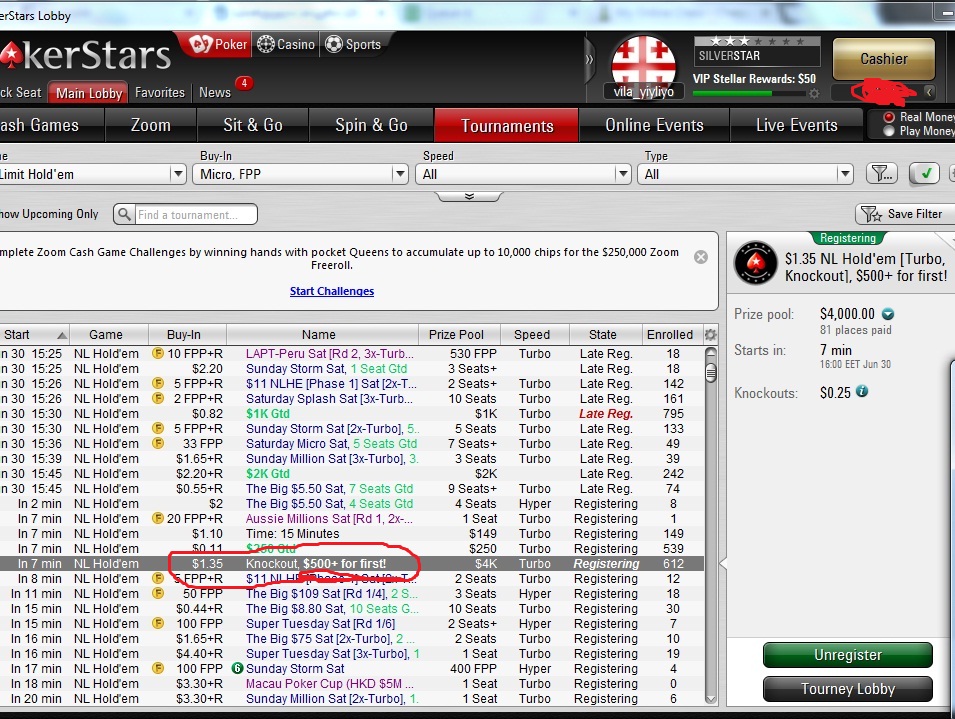This screenshot has width=955, height=719.
Task: Click the VIP rewards gear icon
Action: coord(814,94)
